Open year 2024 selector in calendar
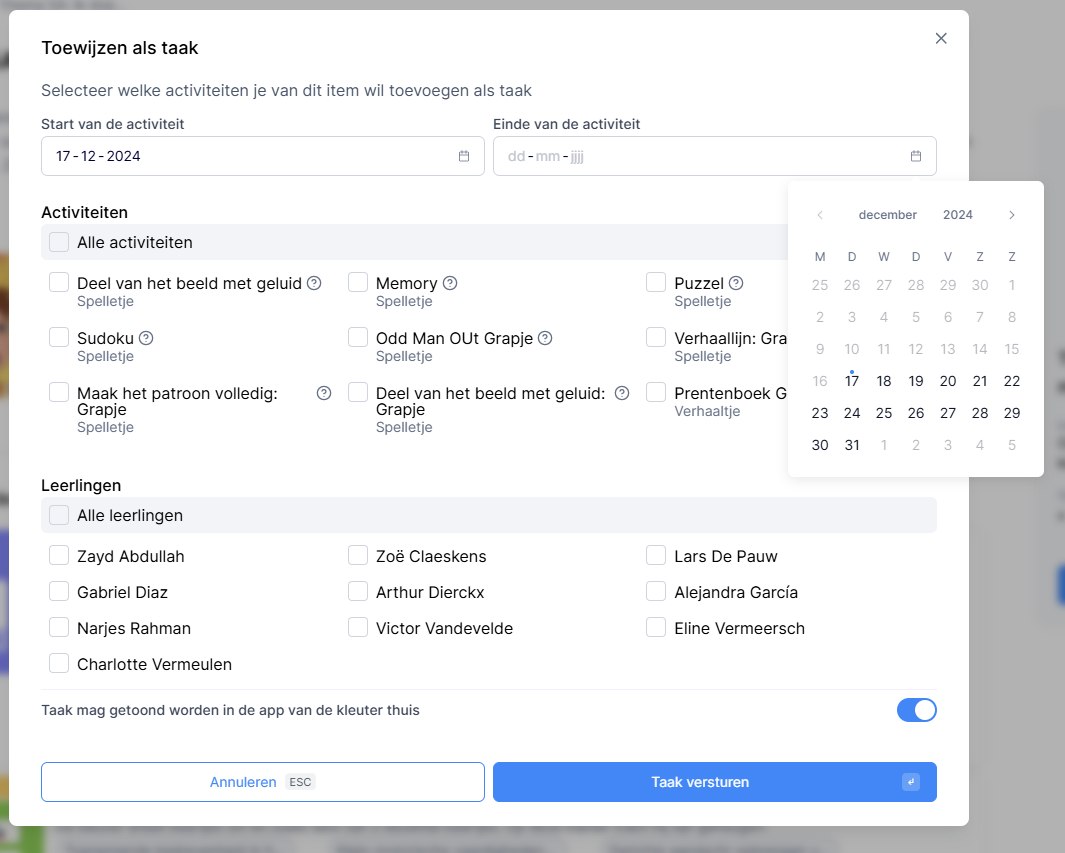 pyautogui.click(x=958, y=215)
